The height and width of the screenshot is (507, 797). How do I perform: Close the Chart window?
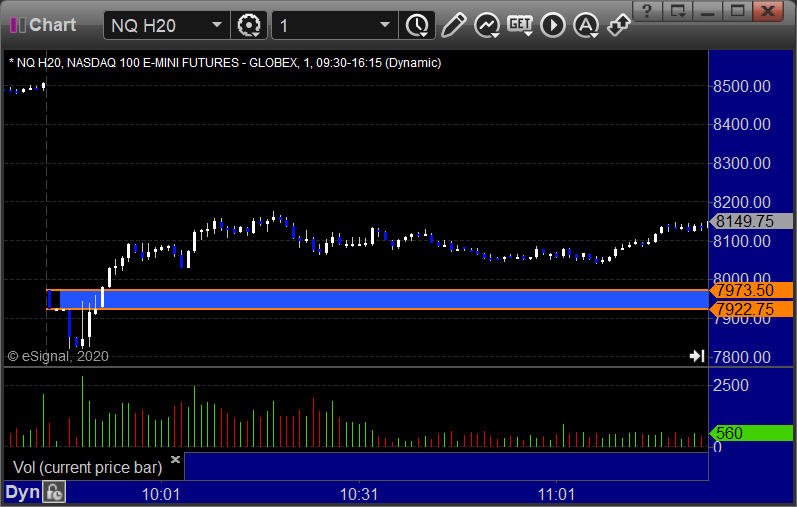769,11
